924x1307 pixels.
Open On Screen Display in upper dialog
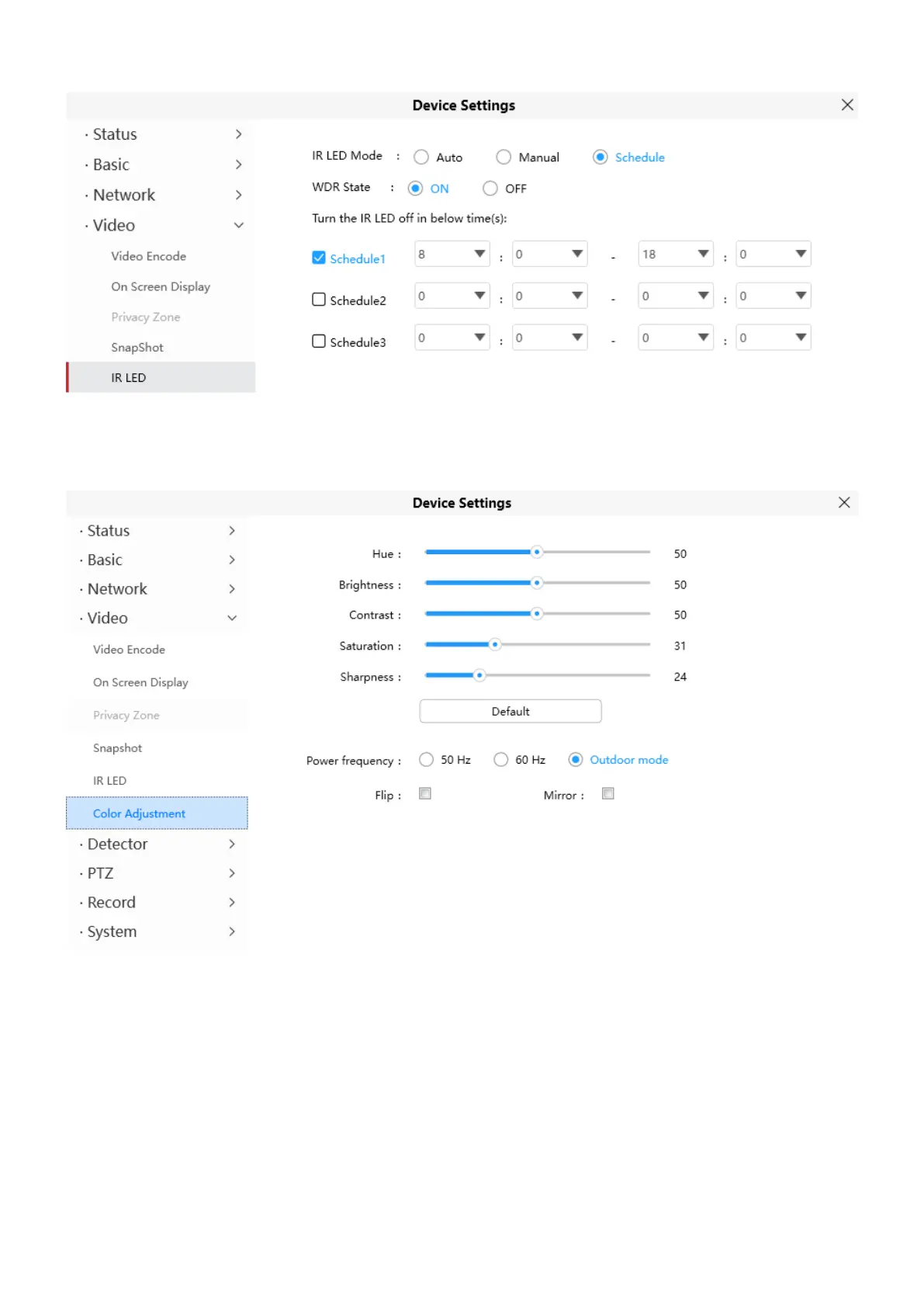coord(161,286)
